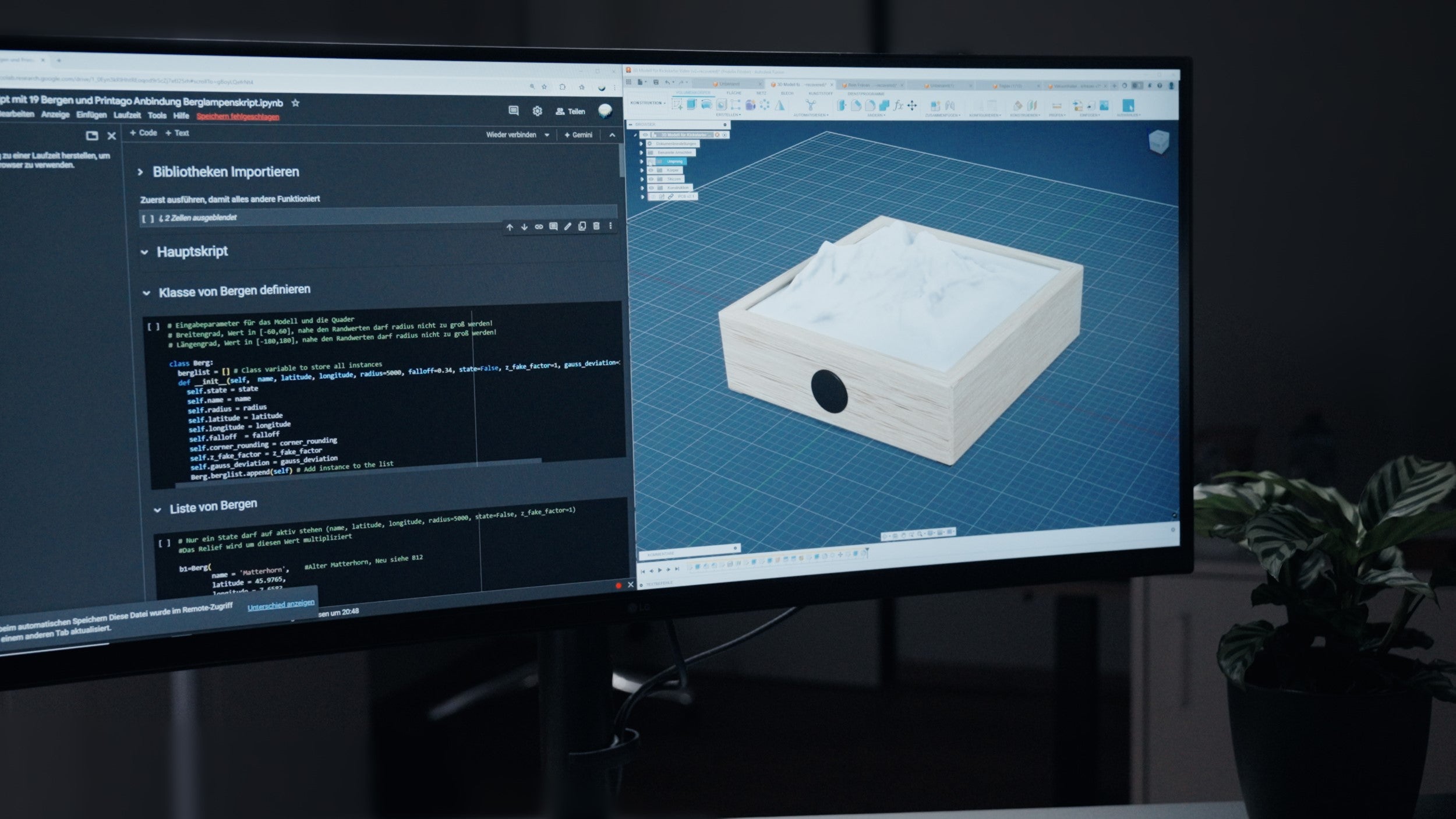This screenshot has height=819, width=1456.
Task: Select the Move/Copy cross-arrows tool in Fusion
Action: [912, 105]
